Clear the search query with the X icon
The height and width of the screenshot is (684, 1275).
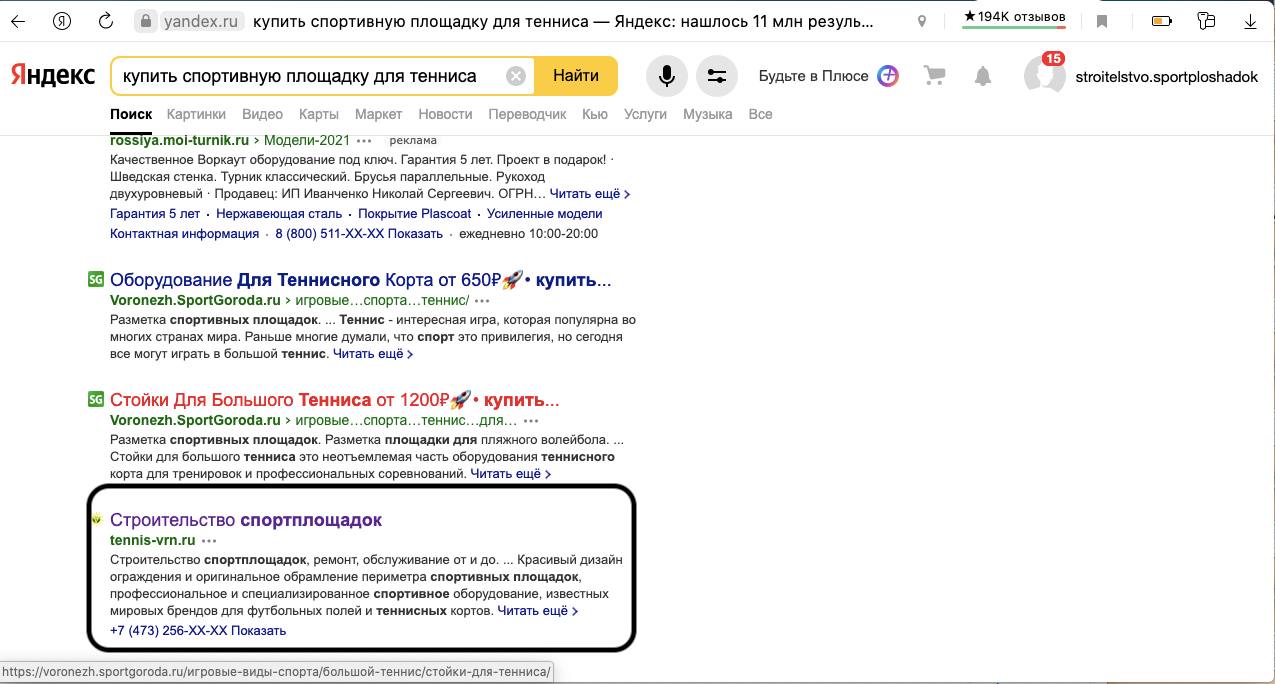point(516,75)
